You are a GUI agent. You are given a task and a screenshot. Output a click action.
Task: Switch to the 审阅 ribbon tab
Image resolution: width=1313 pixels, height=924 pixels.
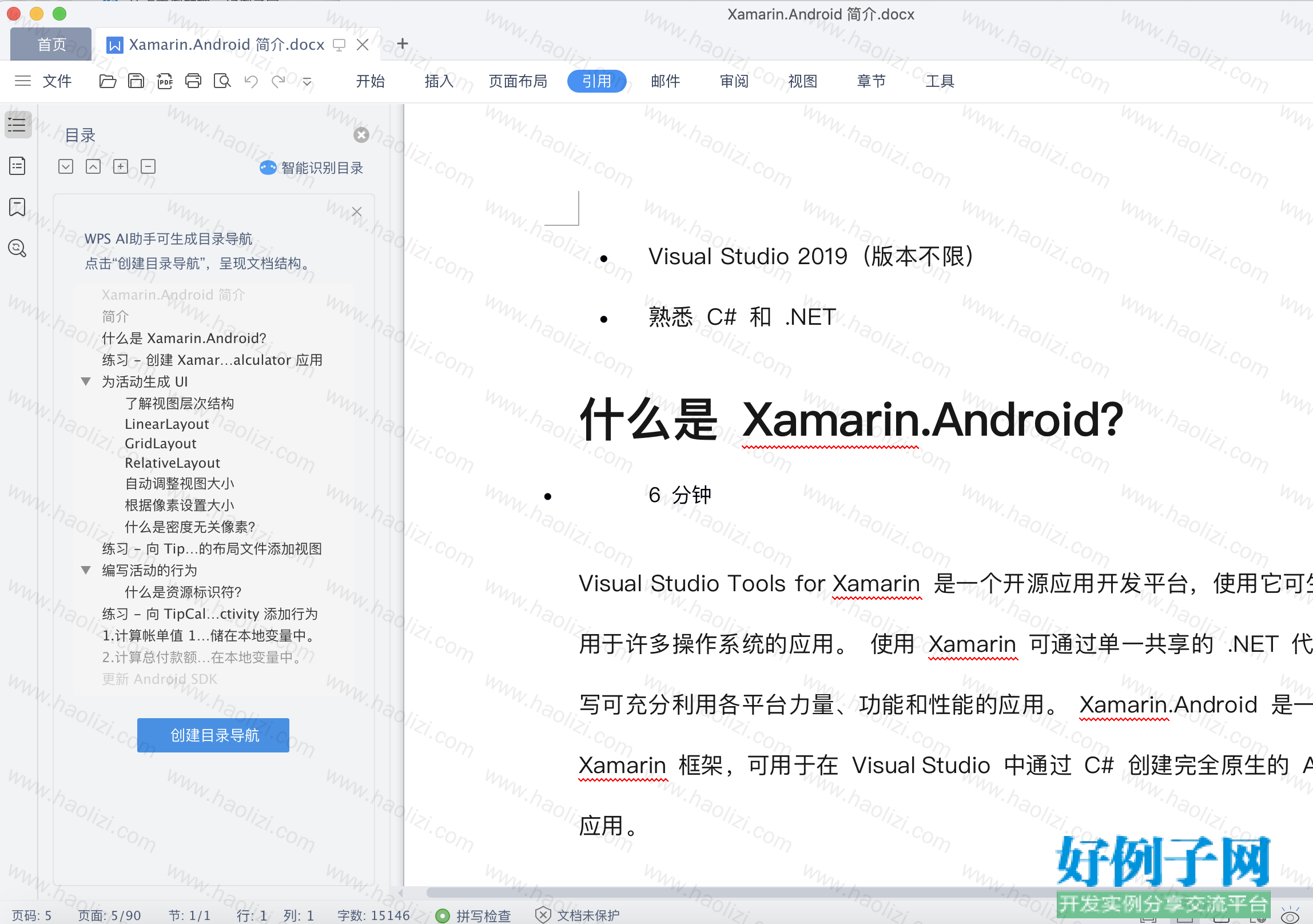coord(734,81)
